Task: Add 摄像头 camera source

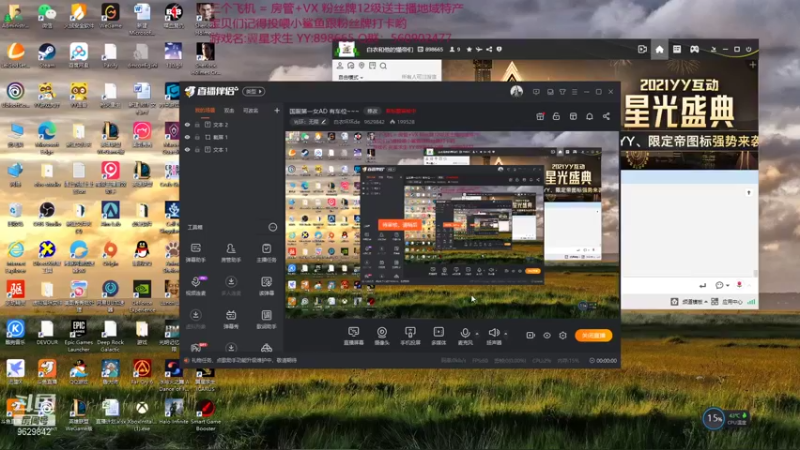Action: [382, 336]
